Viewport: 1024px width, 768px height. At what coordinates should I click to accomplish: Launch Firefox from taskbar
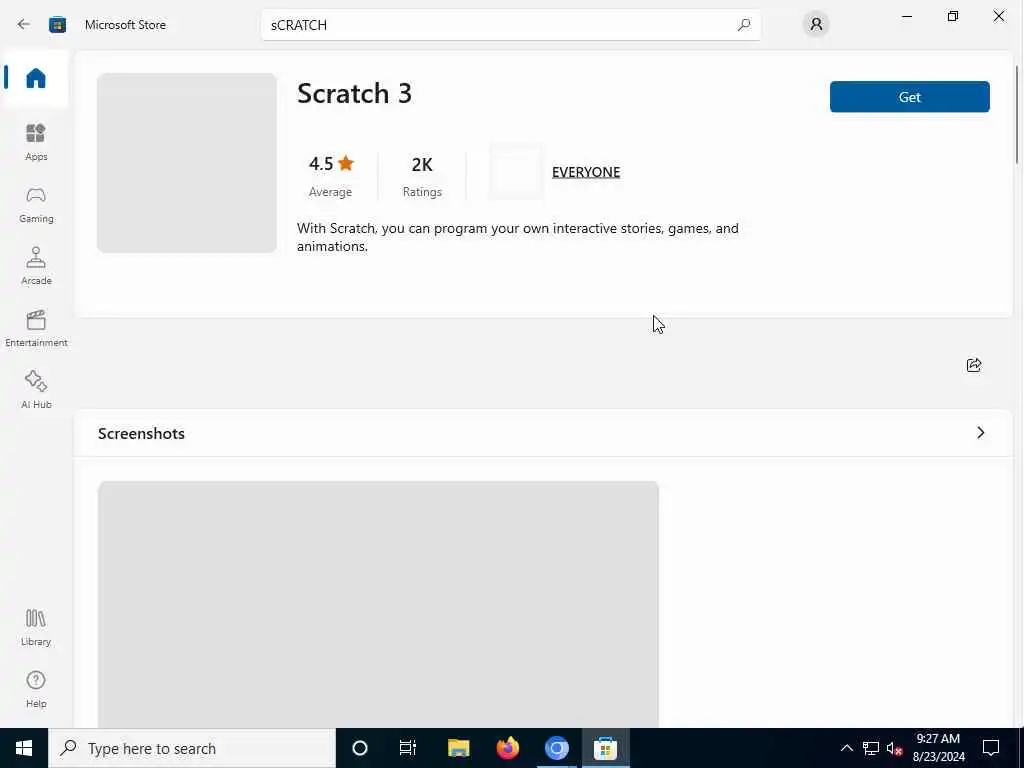coord(507,748)
